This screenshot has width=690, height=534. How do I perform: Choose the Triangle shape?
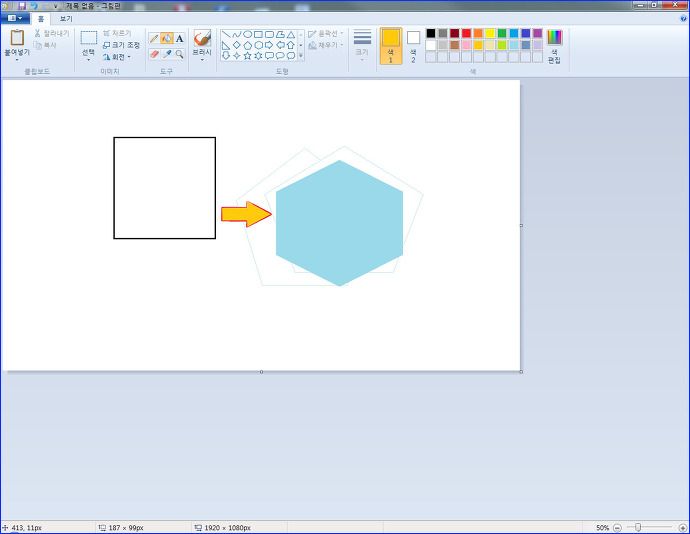(291, 34)
